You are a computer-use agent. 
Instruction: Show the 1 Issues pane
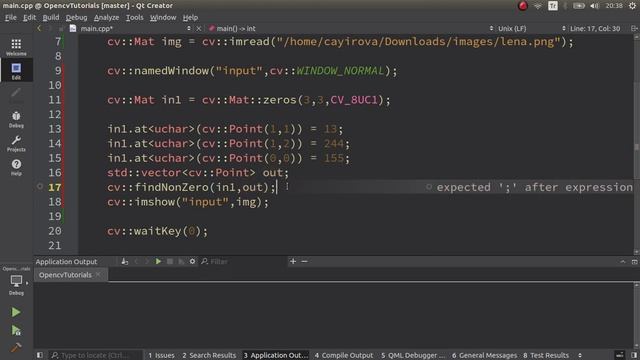pos(161,355)
